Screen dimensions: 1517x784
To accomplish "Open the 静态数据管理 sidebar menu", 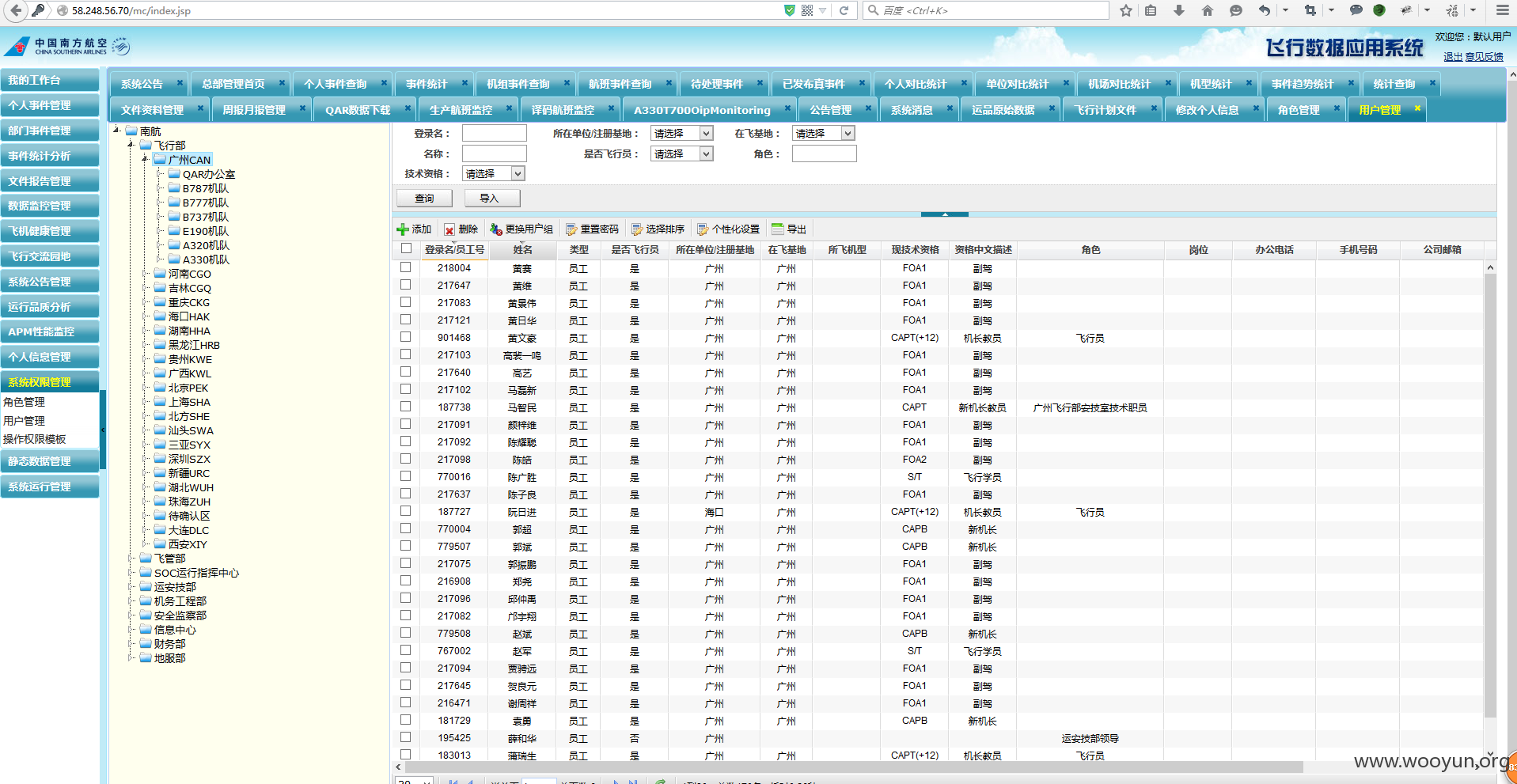I will 49,461.
